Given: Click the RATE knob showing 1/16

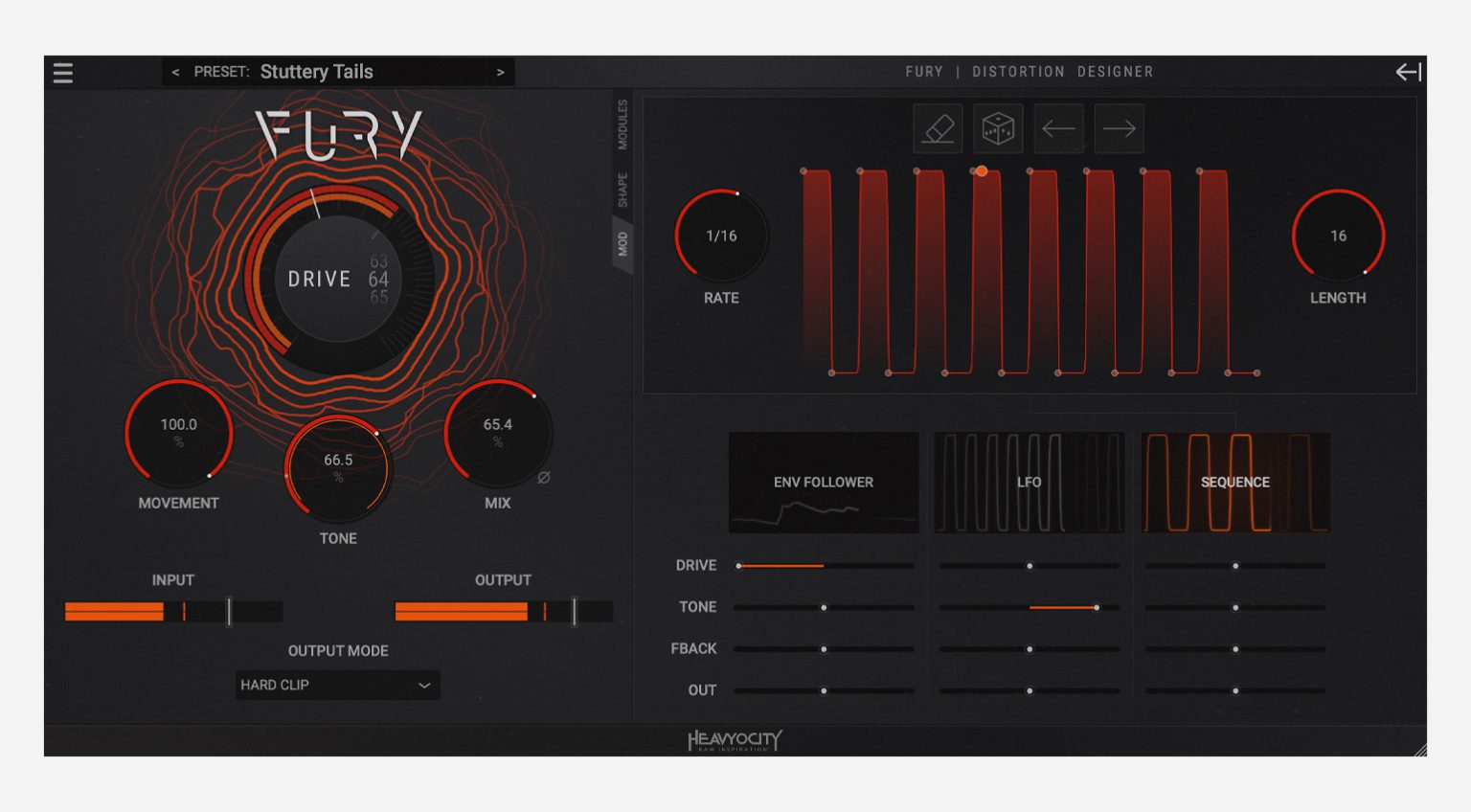Looking at the screenshot, I should tap(721, 235).
